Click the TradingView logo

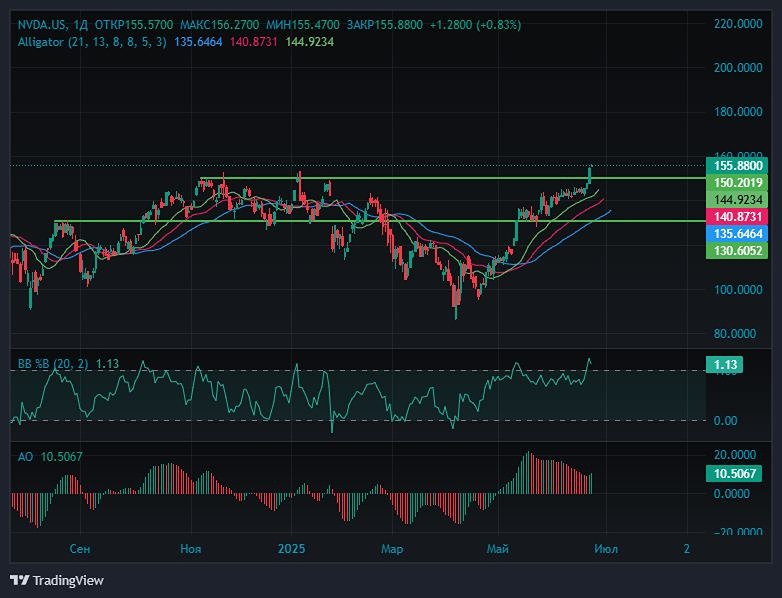pyautogui.click(x=57, y=580)
